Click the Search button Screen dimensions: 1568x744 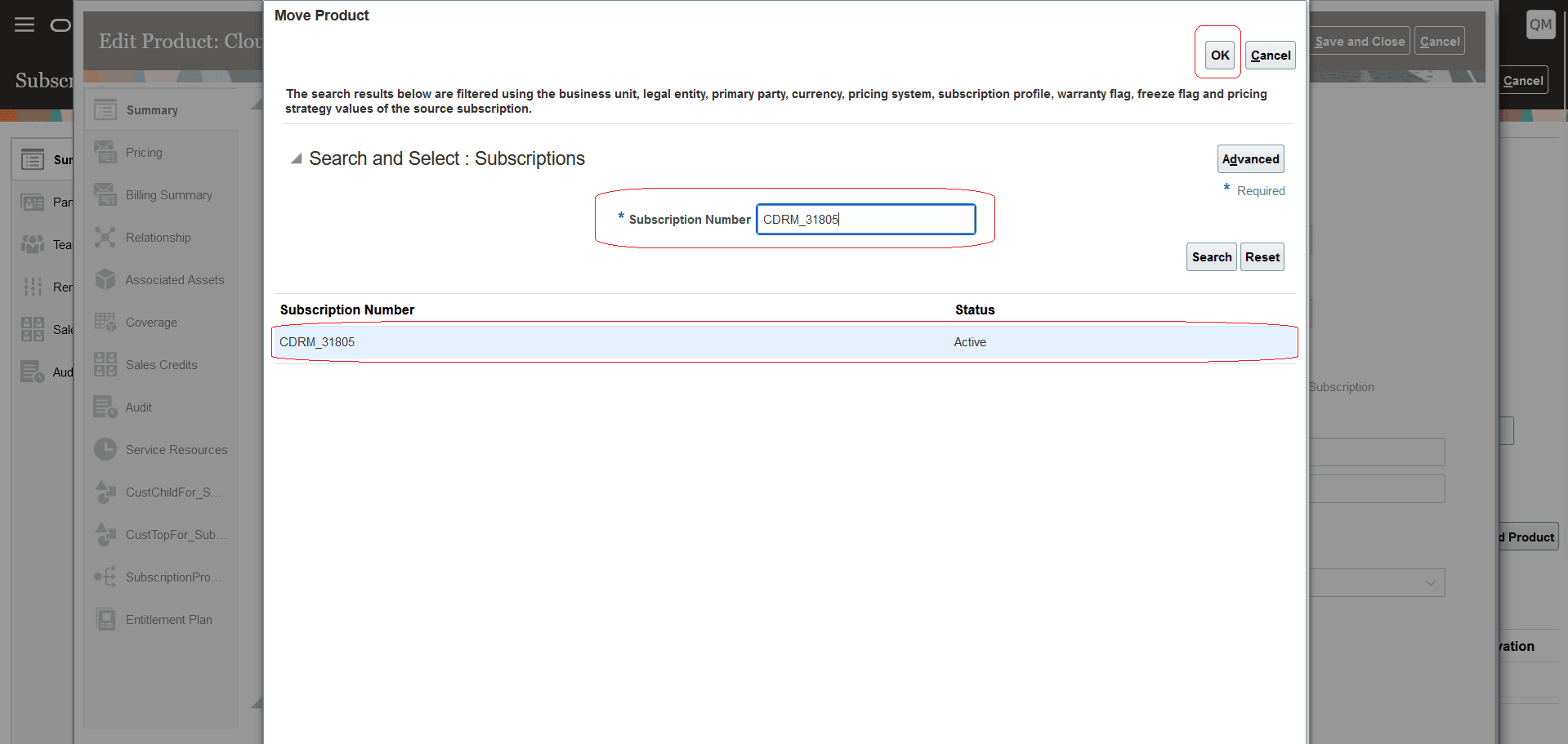point(1211,256)
